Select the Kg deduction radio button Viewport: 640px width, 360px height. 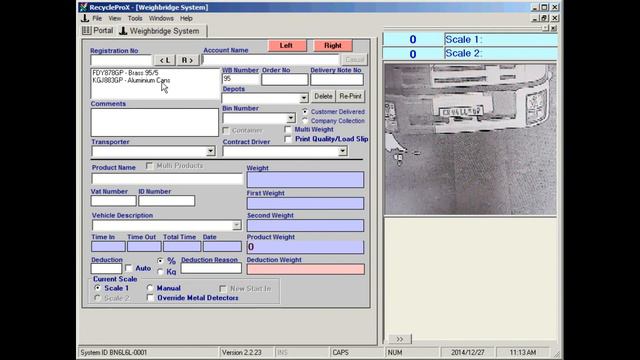(x=160, y=271)
